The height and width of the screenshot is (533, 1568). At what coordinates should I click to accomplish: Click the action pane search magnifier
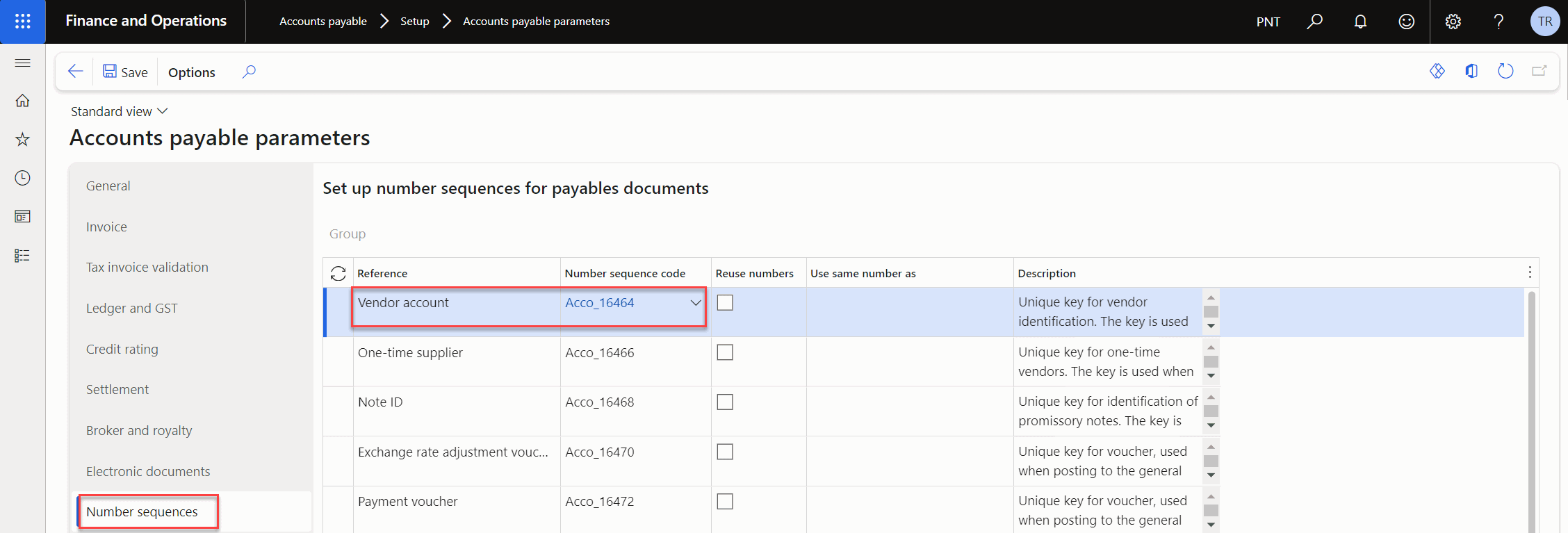[249, 72]
